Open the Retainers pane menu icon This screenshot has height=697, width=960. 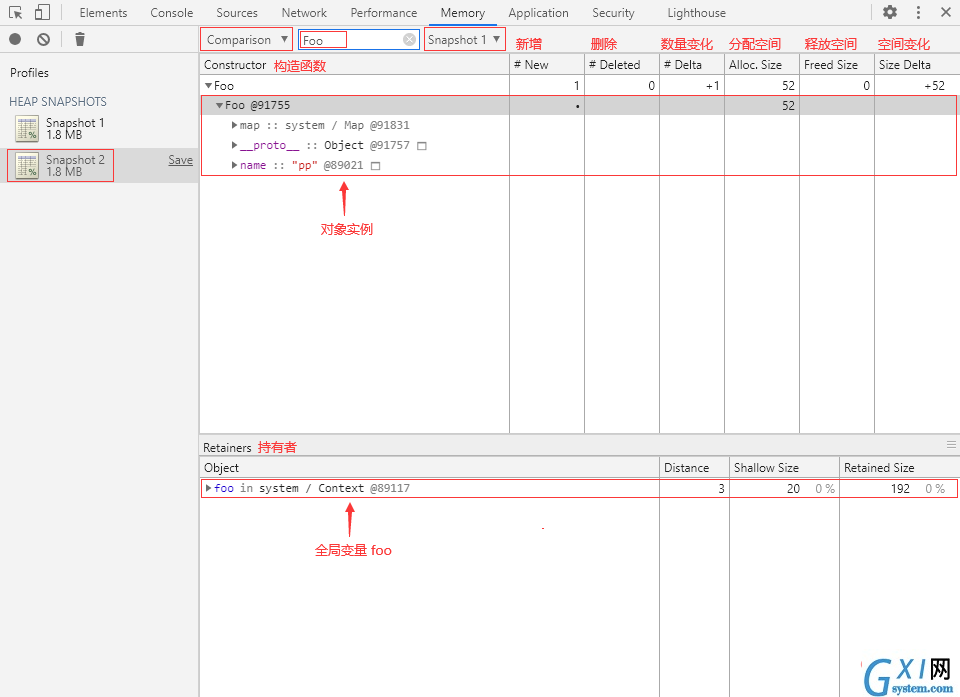[951, 445]
